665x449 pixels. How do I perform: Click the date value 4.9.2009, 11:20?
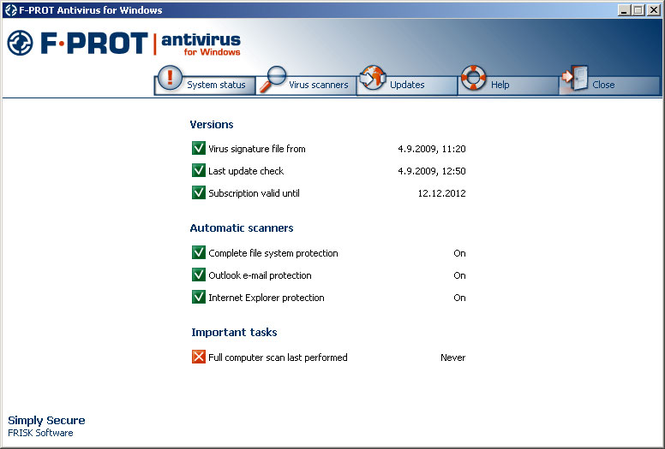[432, 149]
